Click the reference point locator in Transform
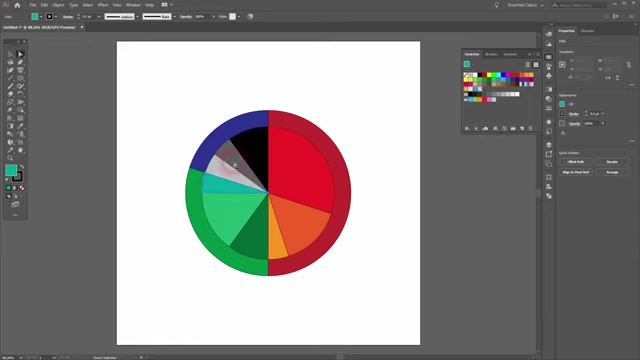640x360 pixels. click(x=562, y=64)
